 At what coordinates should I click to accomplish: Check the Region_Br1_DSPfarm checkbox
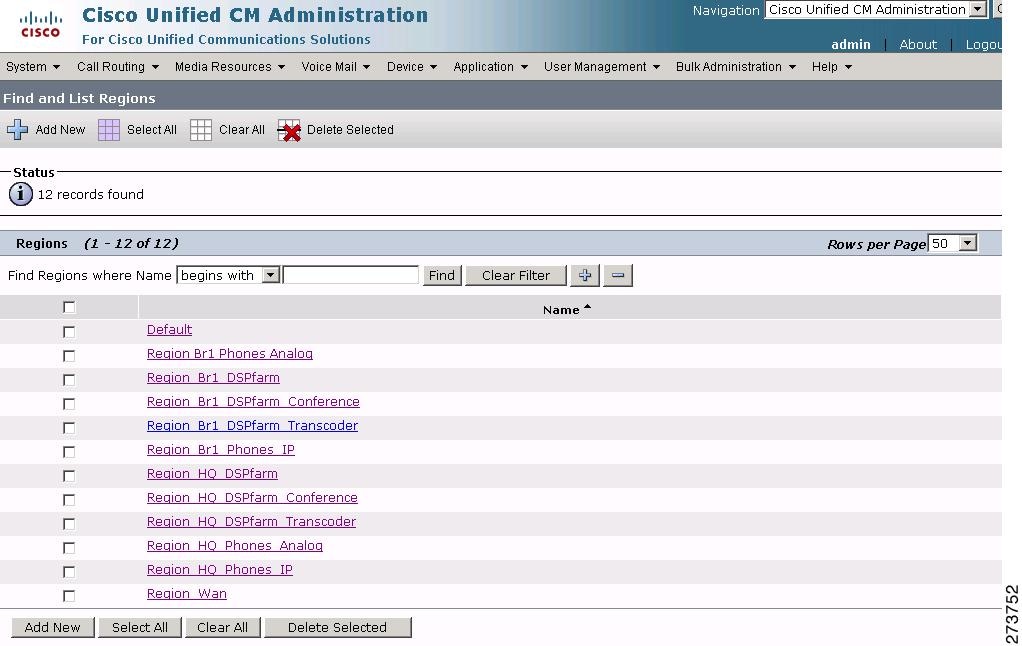[69, 379]
